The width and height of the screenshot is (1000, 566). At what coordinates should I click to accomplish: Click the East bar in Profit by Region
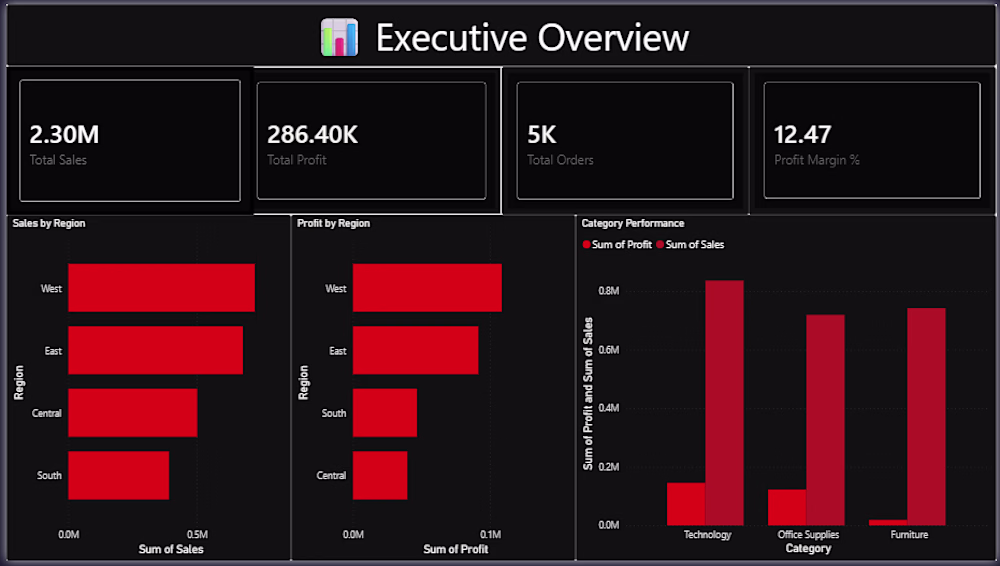(x=415, y=350)
